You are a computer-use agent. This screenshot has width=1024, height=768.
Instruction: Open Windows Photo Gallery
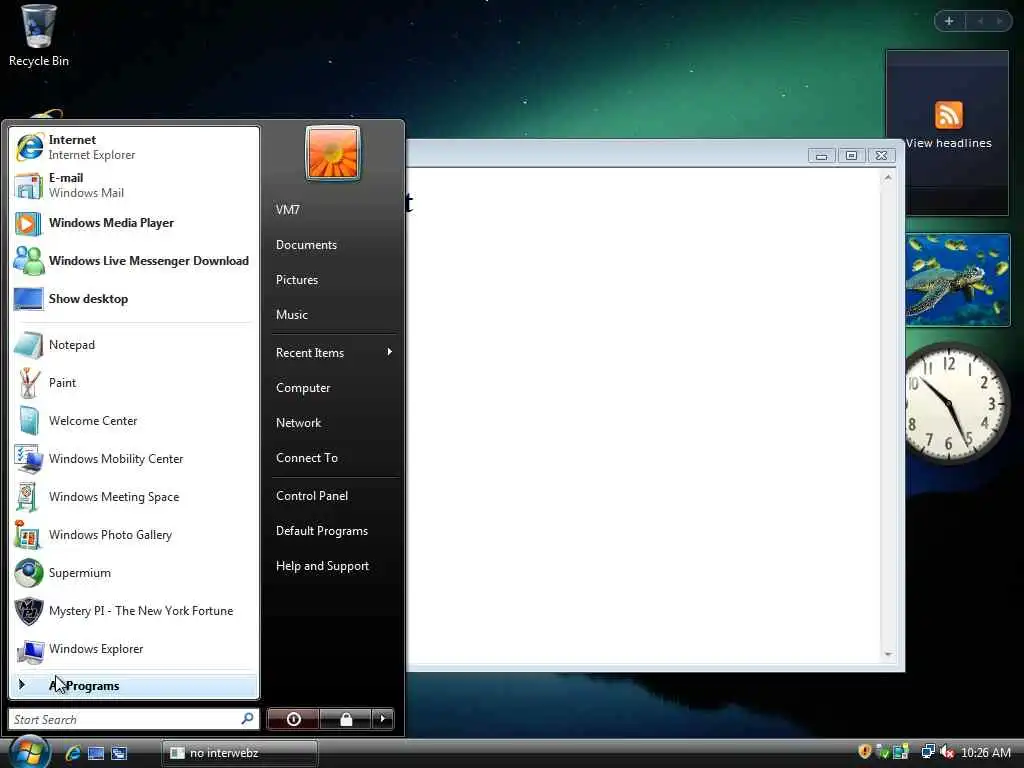134,534
